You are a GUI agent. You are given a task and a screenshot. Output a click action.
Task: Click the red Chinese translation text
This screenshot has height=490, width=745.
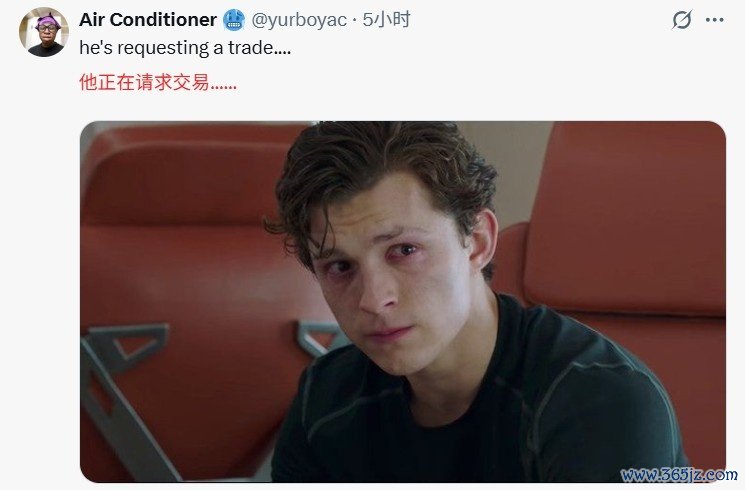158,82
